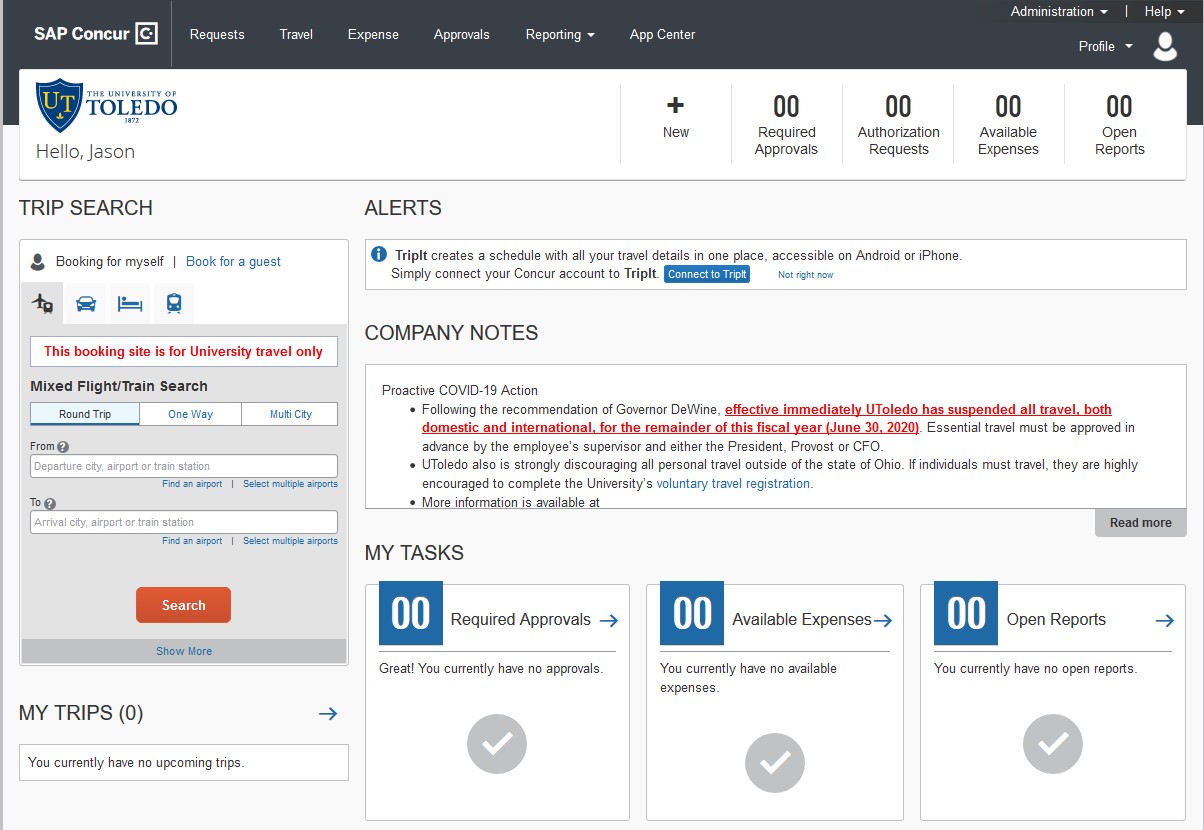Click the Available Expenses checkmark circle
Viewport: 1204px width, 830px height.
pyautogui.click(x=775, y=763)
